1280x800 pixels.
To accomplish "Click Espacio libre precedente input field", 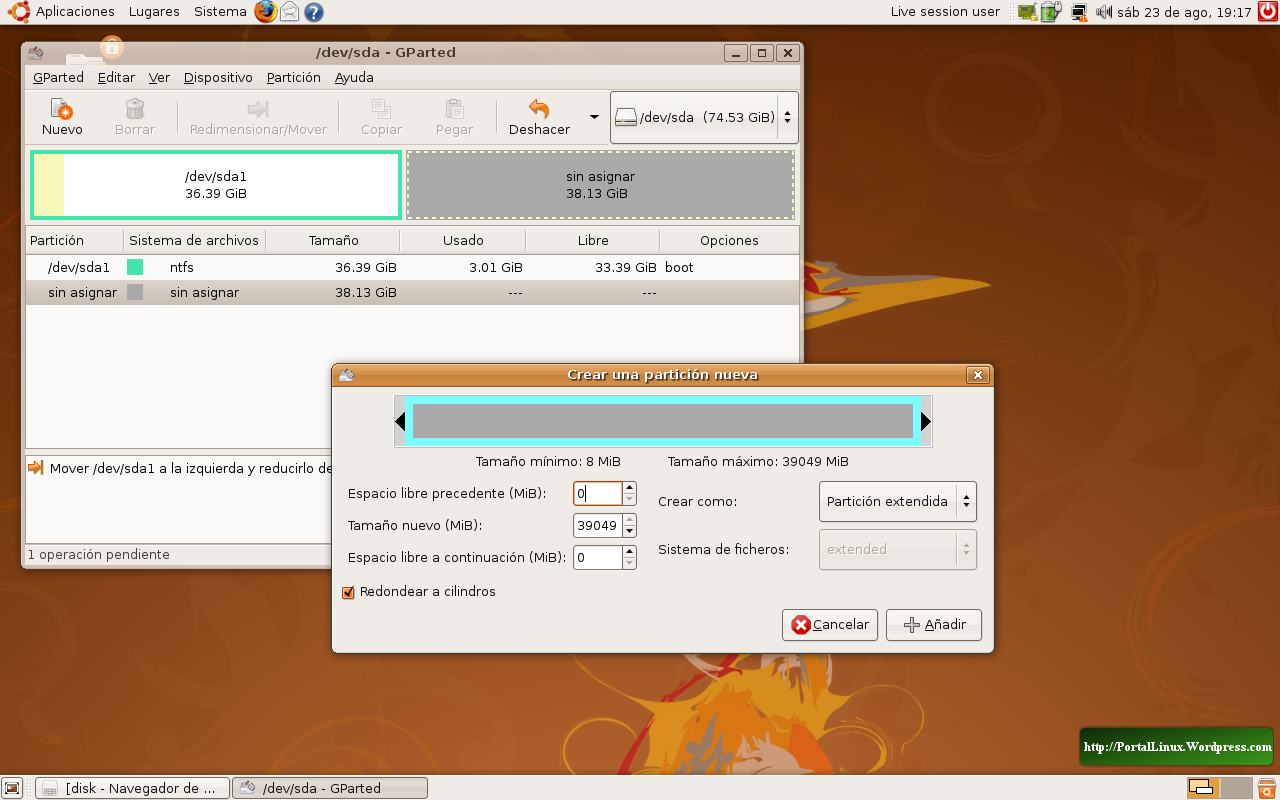I will [598, 494].
